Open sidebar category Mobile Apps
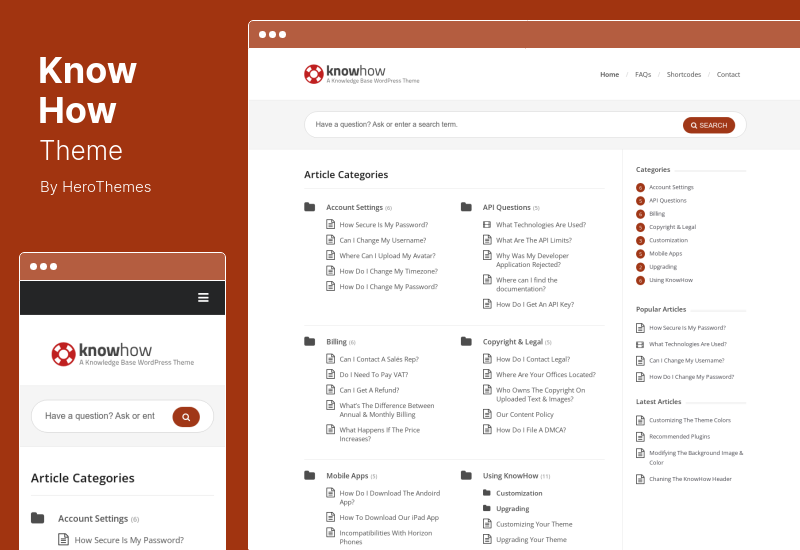 (665, 254)
